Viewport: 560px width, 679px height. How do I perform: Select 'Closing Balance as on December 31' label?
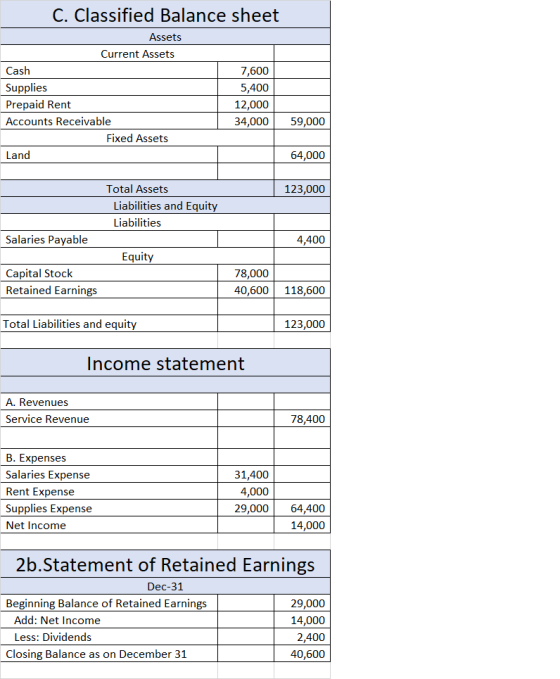pos(109,654)
